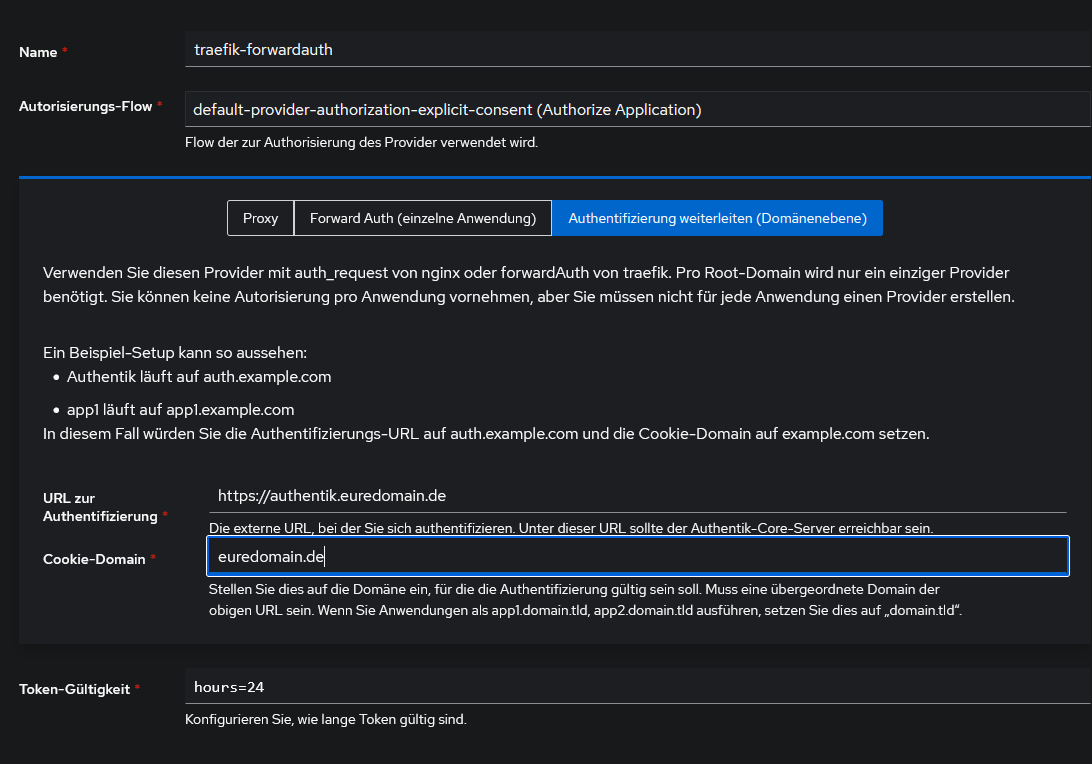Click the Token-Gültigkeit label
1092x764 pixels.
point(74,689)
